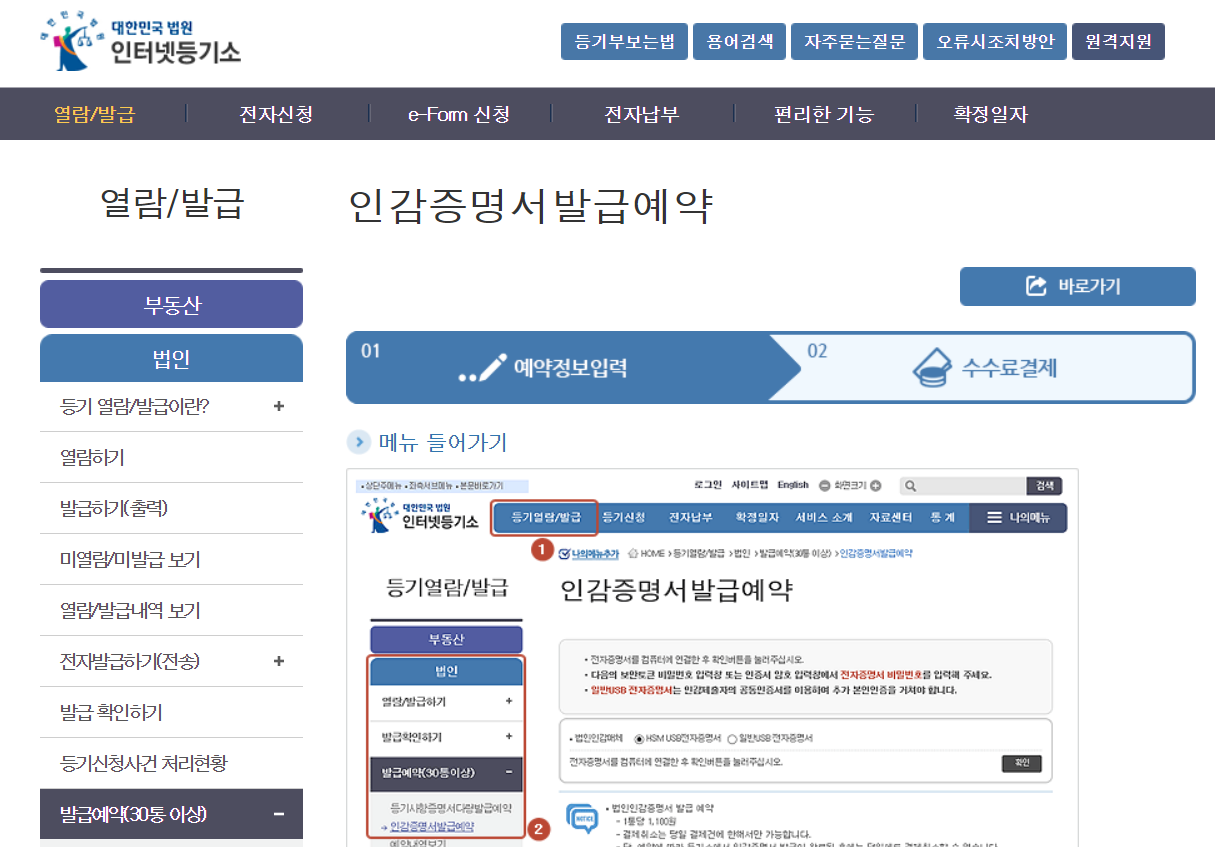Expand 등기 열람/발급이란? with its plus sign
The image size is (1224, 847).
[278, 407]
